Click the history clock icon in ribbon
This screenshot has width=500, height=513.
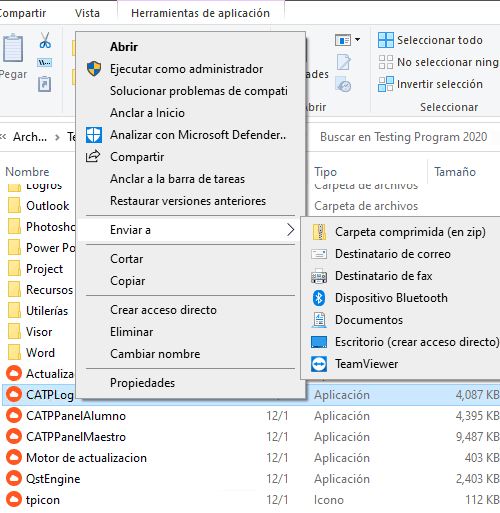point(343,84)
